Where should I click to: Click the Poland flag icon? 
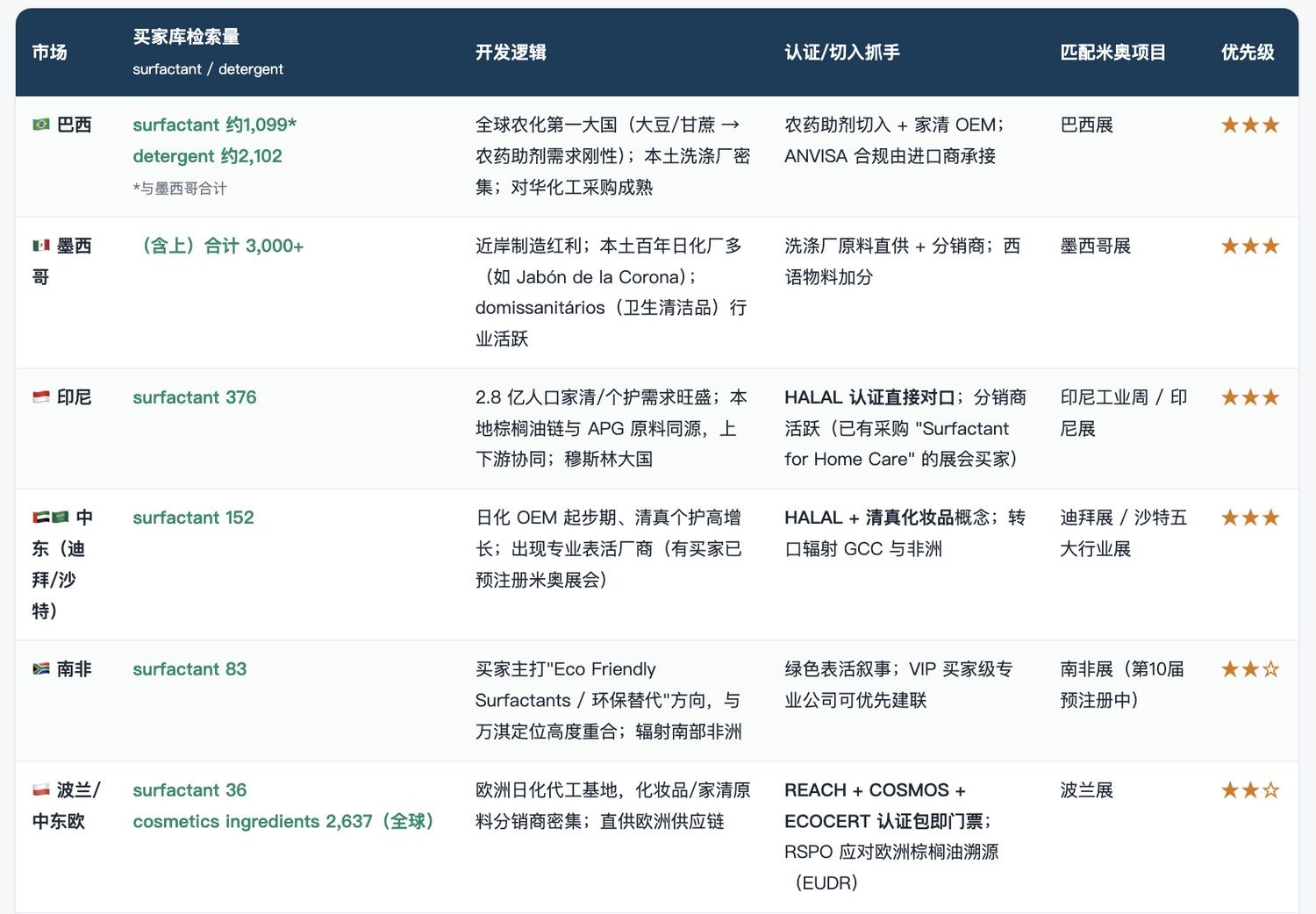40,790
